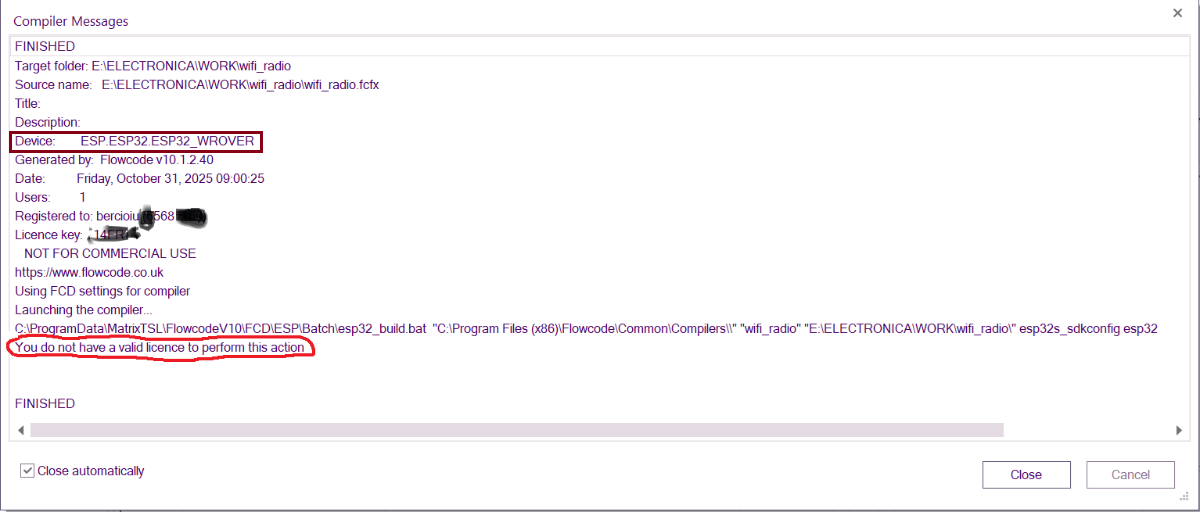Screen dimensions: 1200x512
Task: Toggle the Close automatically checkbox
Action: click(x=28, y=471)
